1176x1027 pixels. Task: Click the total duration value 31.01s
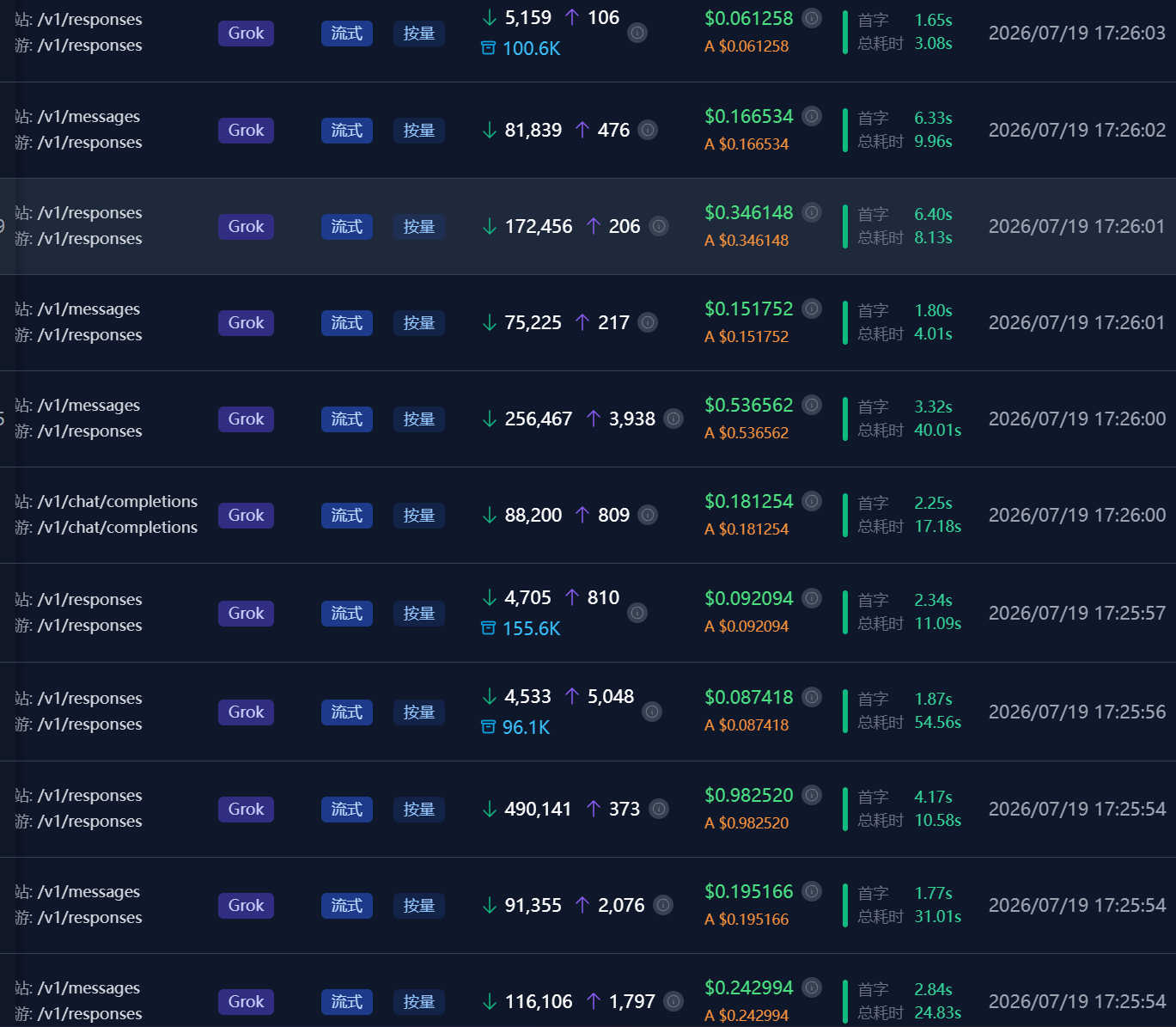[x=937, y=916]
